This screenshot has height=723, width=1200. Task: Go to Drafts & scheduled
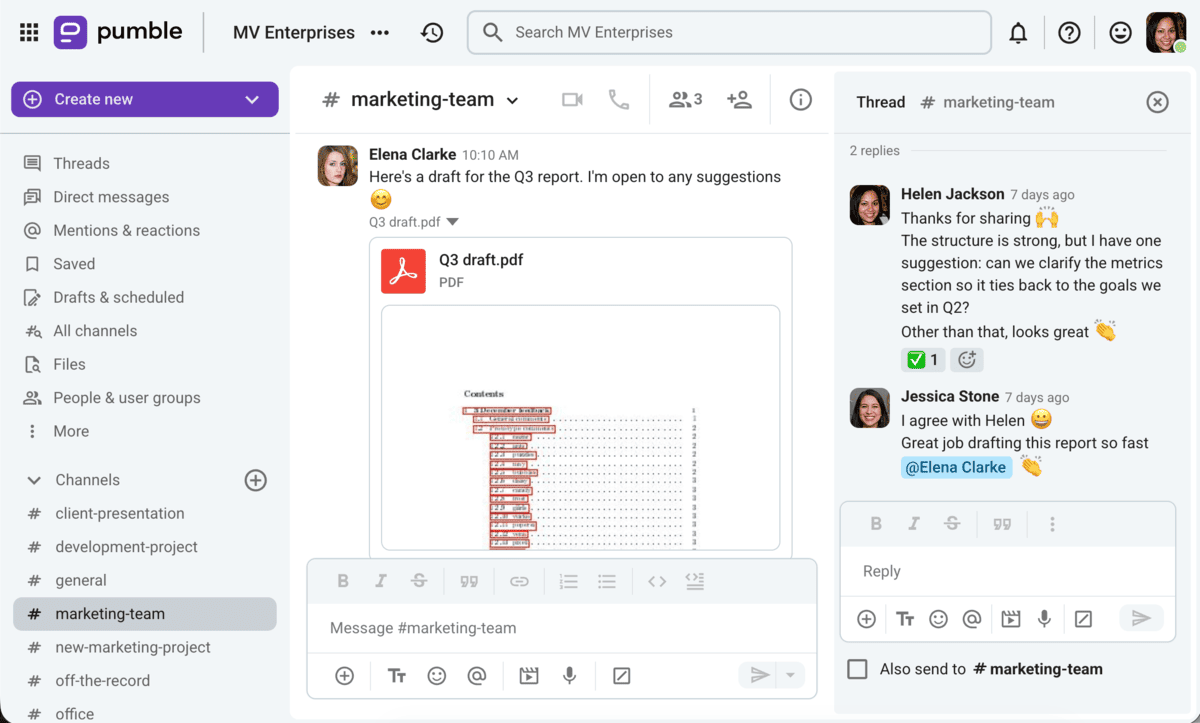click(x=118, y=297)
